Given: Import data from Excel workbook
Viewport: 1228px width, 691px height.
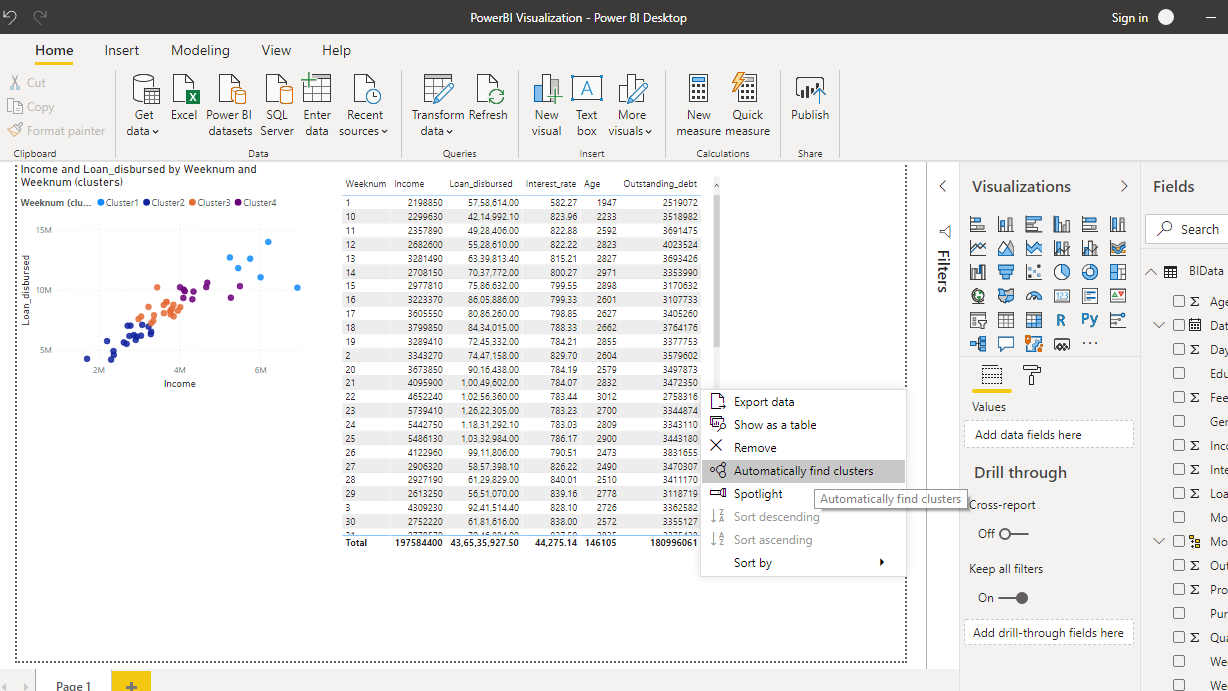Looking at the screenshot, I should (184, 100).
